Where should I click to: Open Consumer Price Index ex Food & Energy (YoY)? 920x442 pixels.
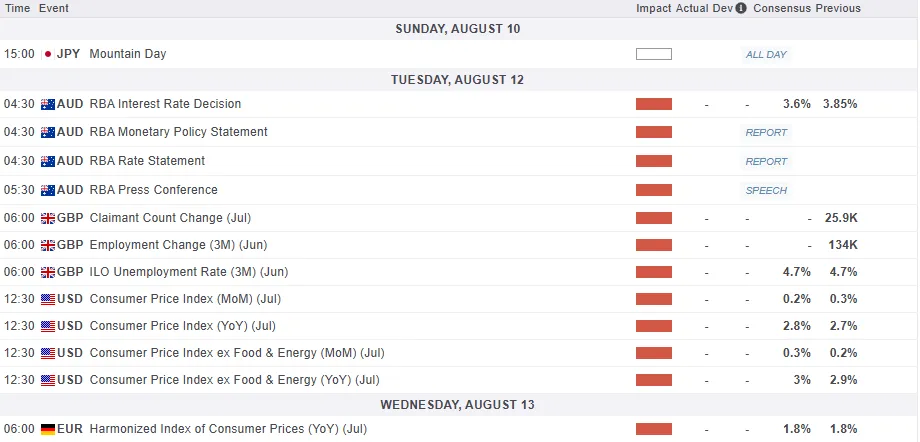pyautogui.click(x=235, y=380)
